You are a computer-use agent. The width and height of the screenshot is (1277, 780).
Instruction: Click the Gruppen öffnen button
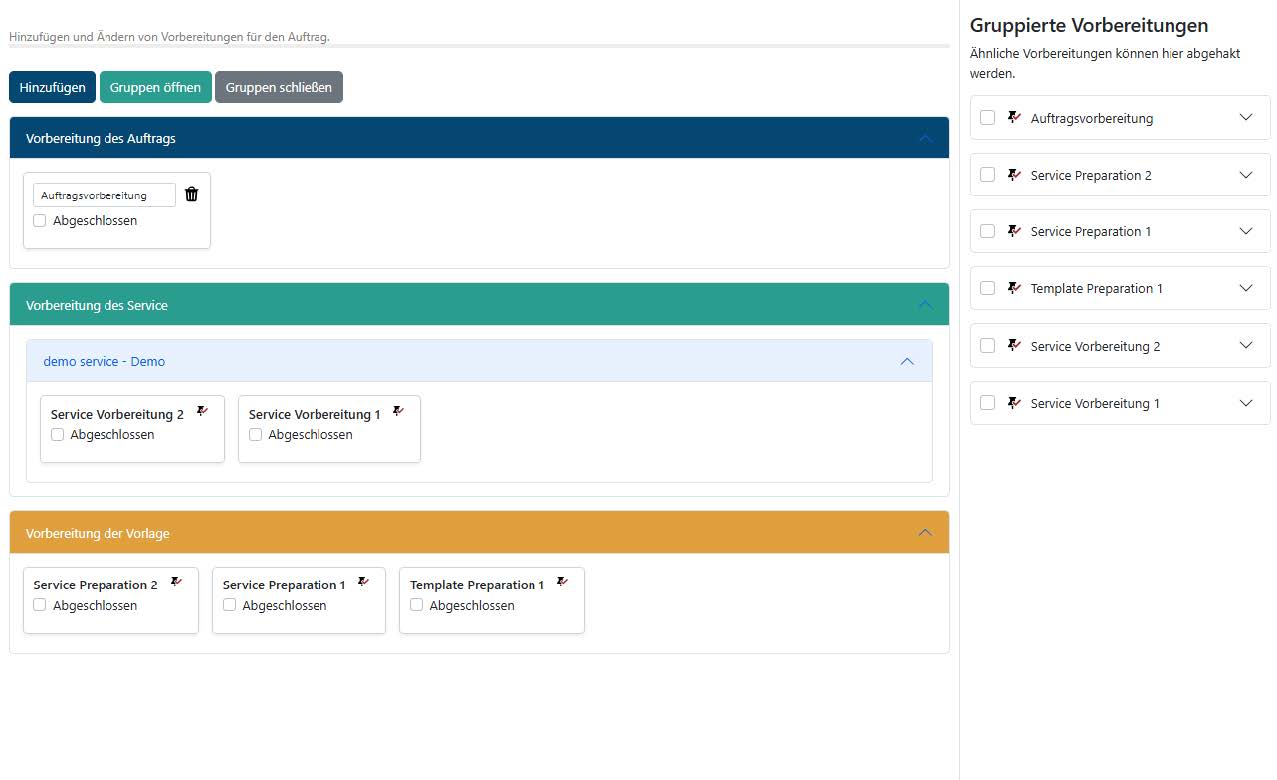[x=155, y=87]
